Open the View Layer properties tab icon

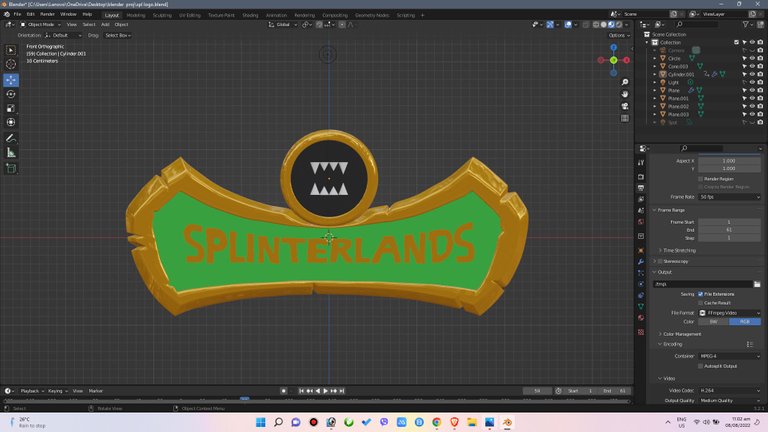(x=641, y=199)
